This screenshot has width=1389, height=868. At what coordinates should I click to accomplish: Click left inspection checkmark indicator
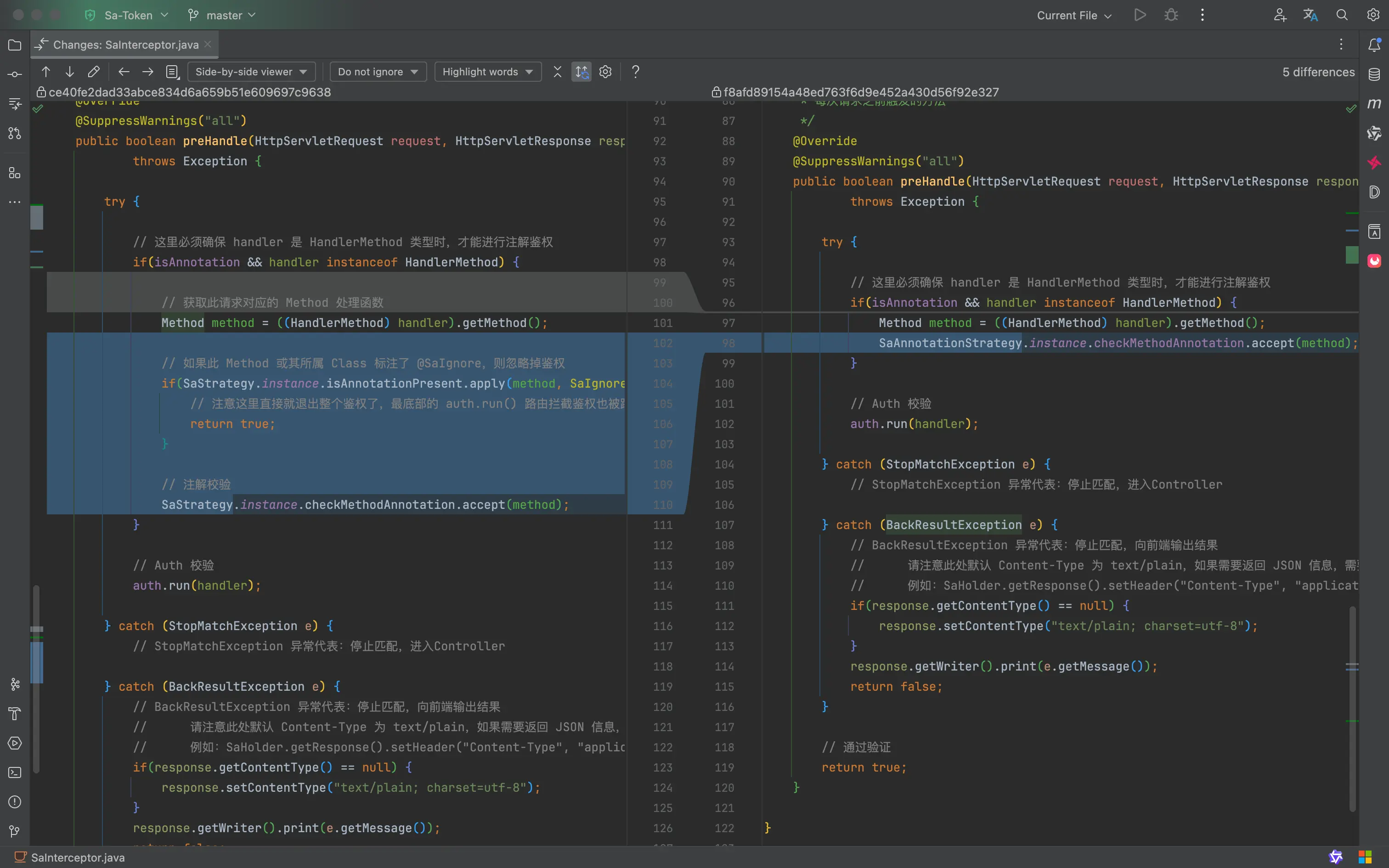point(38,108)
